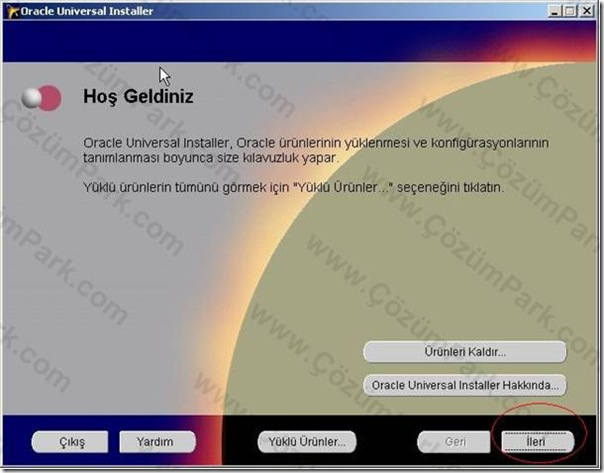Open the Yüklü Ürünler... list
This screenshot has width=604, height=473.
(x=307, y=441)
